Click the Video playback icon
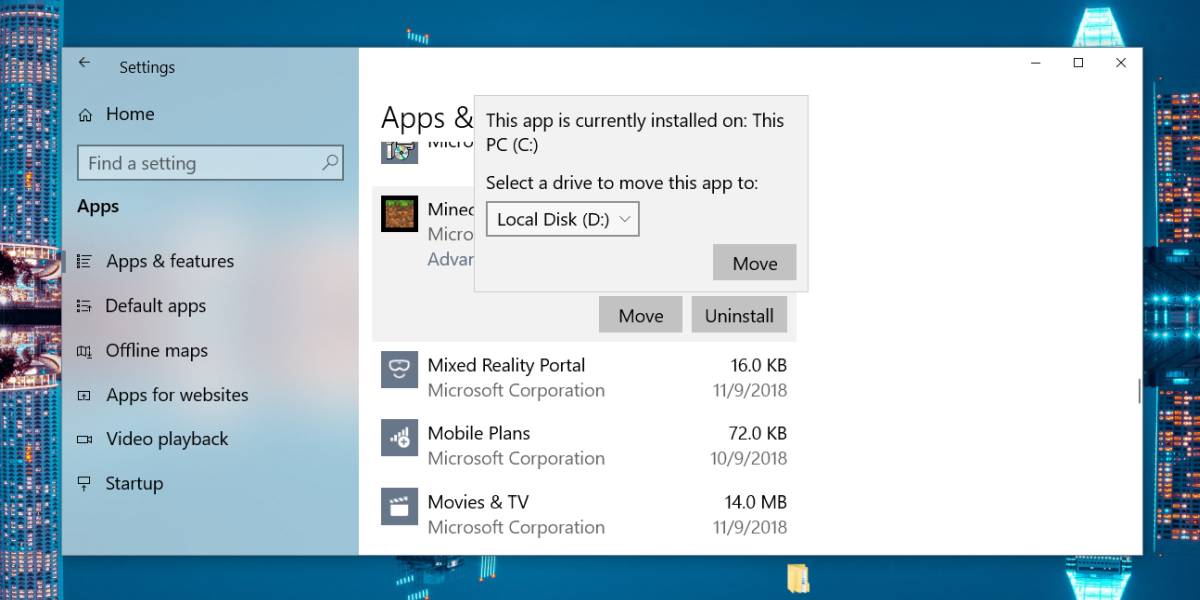Image resolution: width=1200 pixels, height=600 pixels. 85,440
